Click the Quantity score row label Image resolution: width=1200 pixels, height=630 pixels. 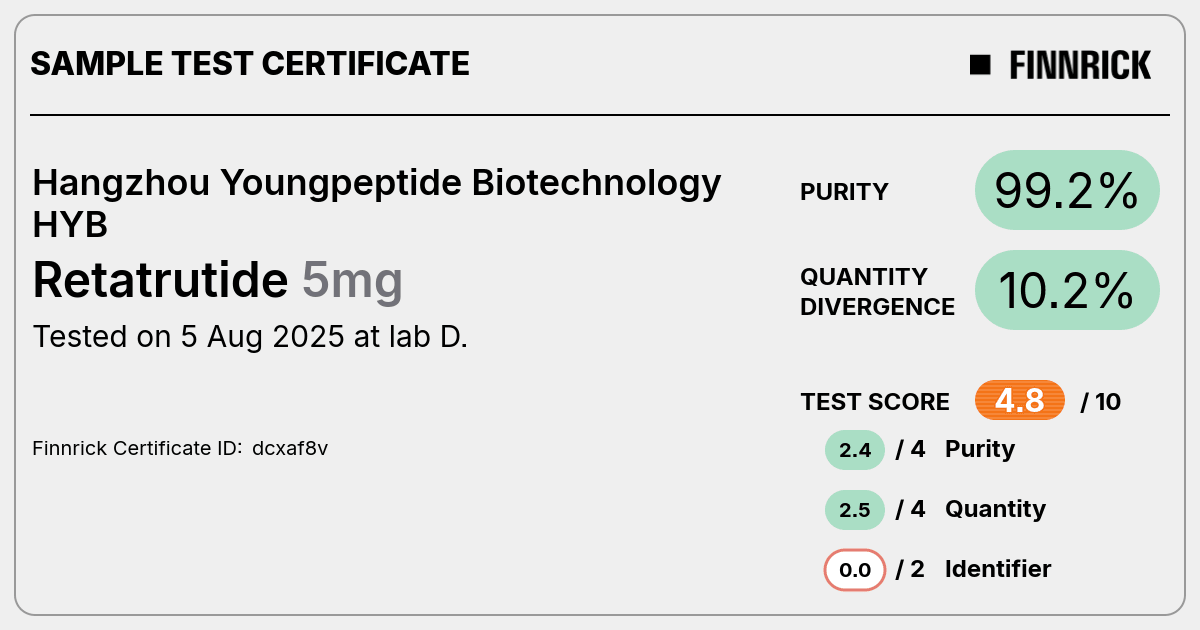[x=995, y=509]
